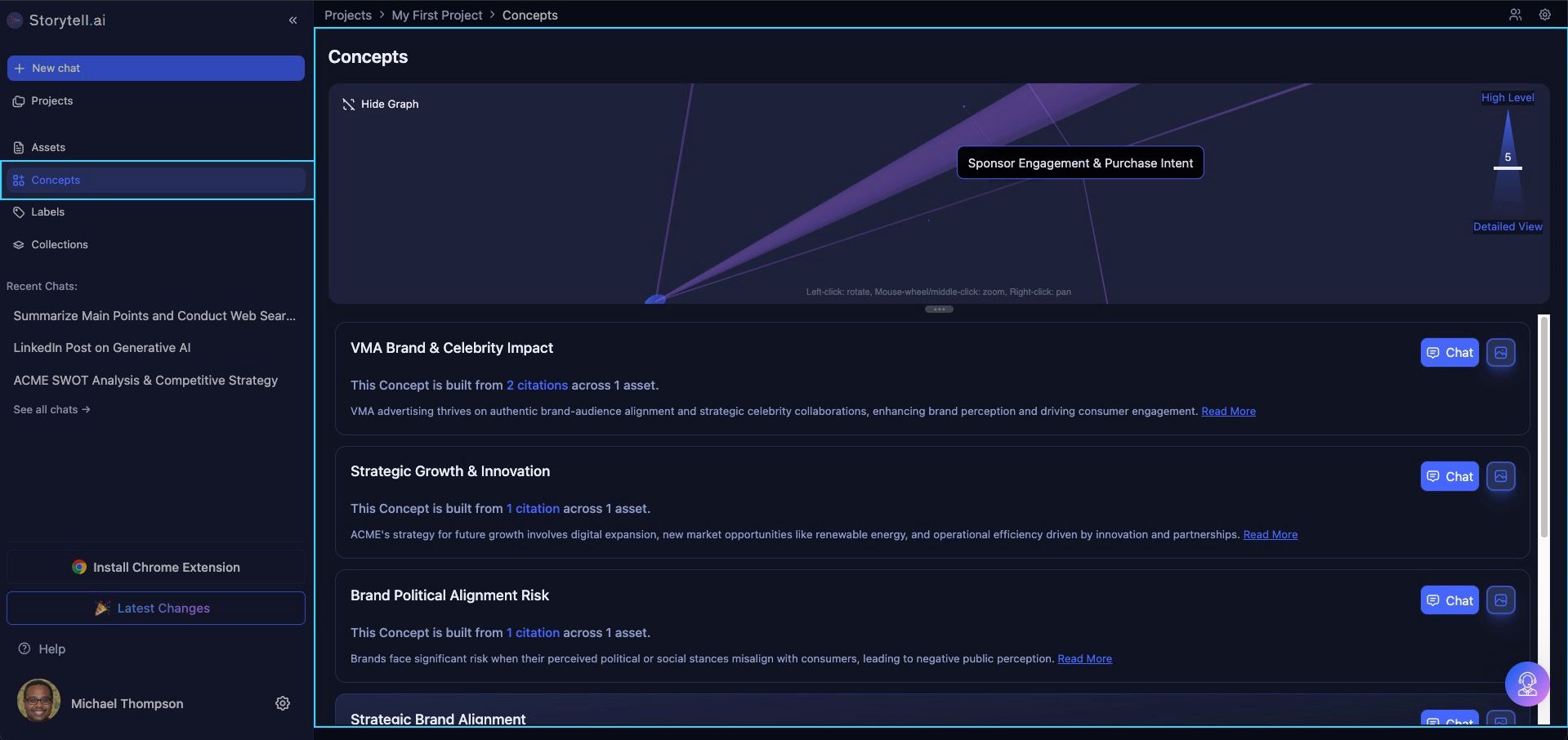Open the 2 citations link
The height and width of the screenshot is (740, 1568).
pos(537,386)
